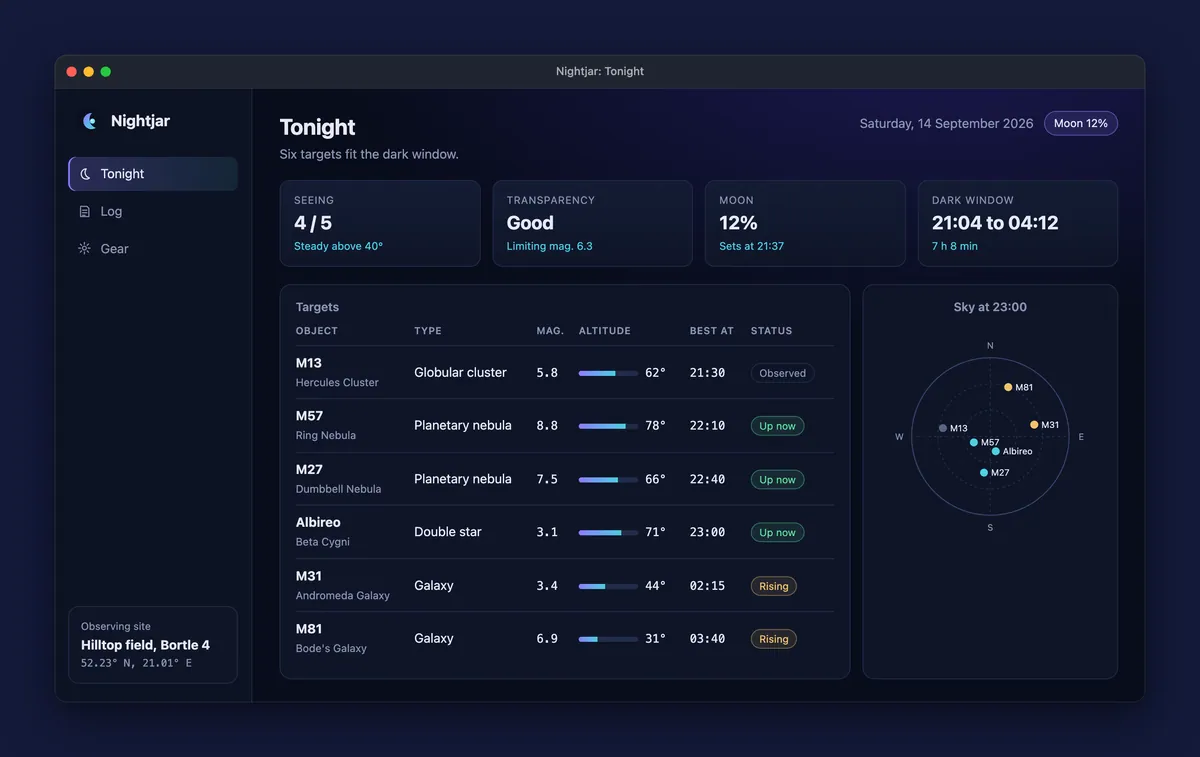Click the Observed status badge for M13
Screen dimensions: 1200x757
pyautogui.click(x=782, y=373)
